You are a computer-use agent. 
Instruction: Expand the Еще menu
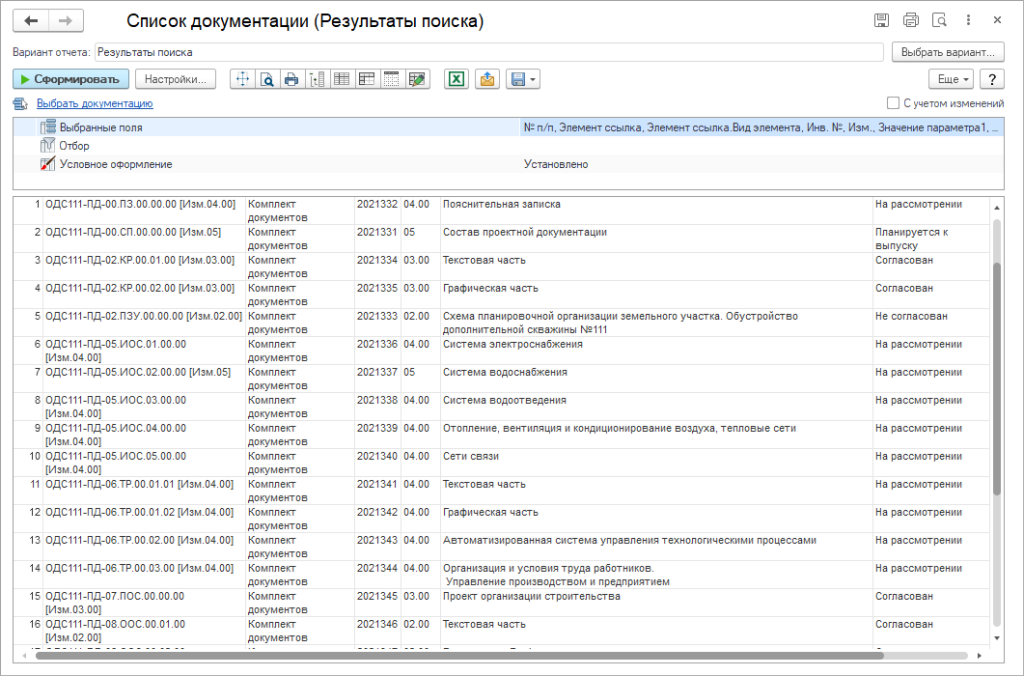coord(952,79)
